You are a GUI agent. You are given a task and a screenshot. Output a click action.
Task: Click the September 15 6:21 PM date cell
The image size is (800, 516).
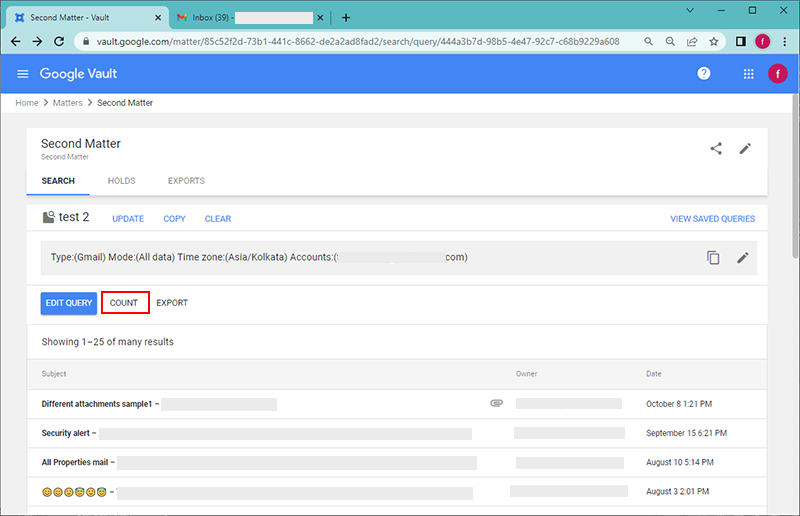pos(686,433)
